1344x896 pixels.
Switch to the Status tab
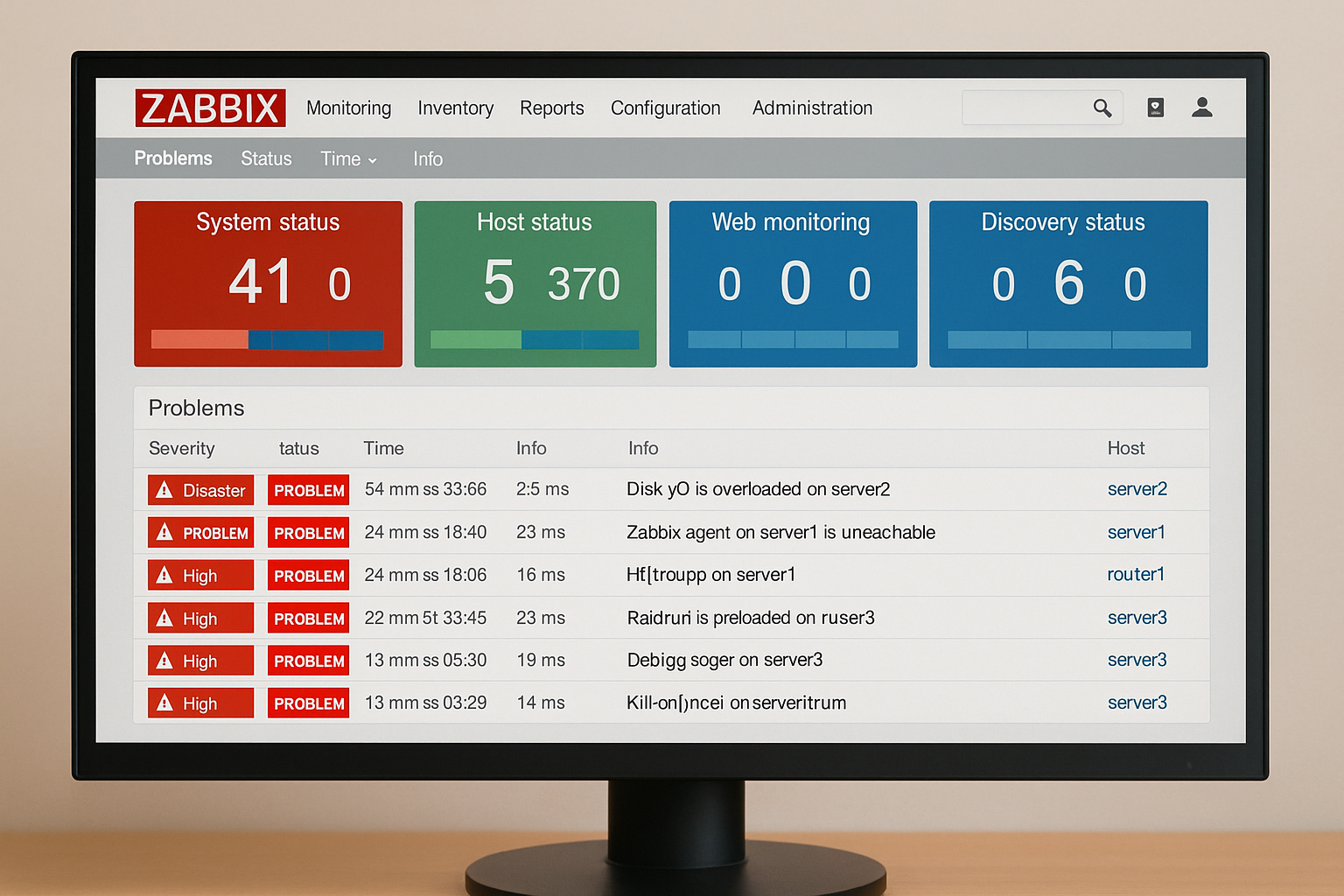pyautogui.click(x=266, y=158)
